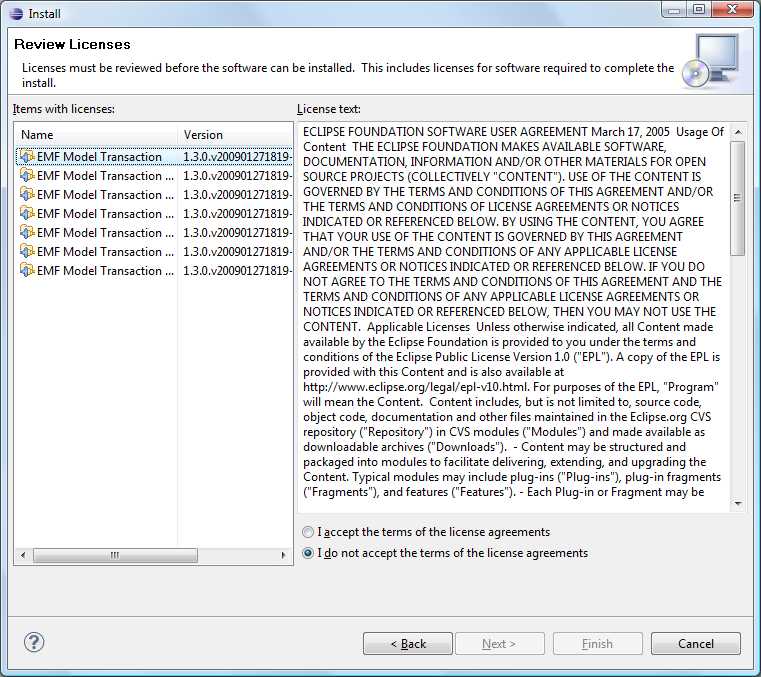Click inside the license text area

coord(513,317)
